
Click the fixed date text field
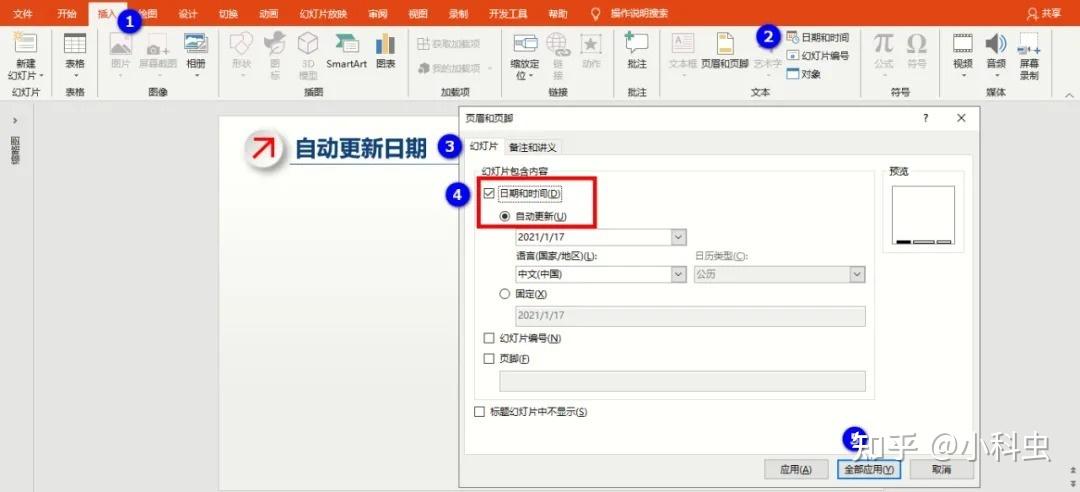(x=690, y=316)
